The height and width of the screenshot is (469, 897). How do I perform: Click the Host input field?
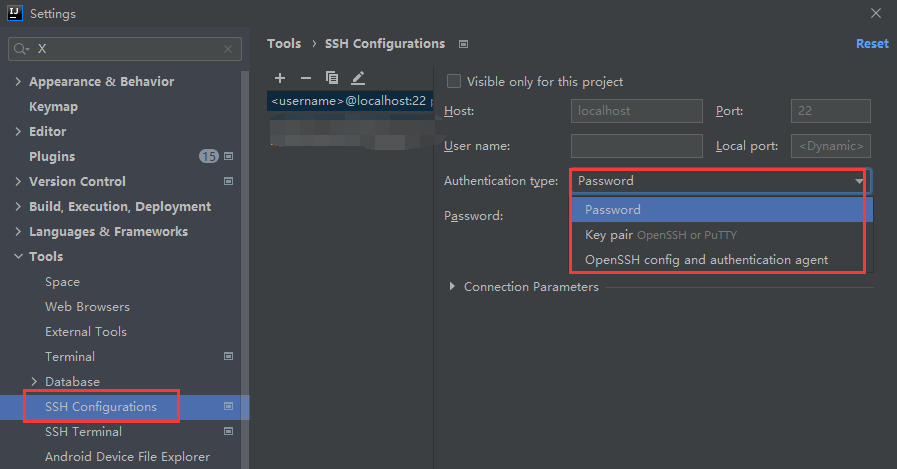click(636, 111)
